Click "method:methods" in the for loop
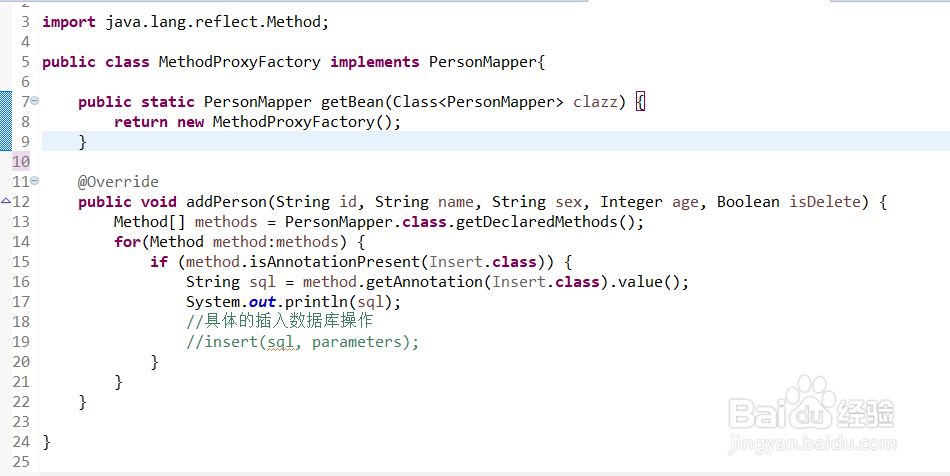 tap(276, 242)
